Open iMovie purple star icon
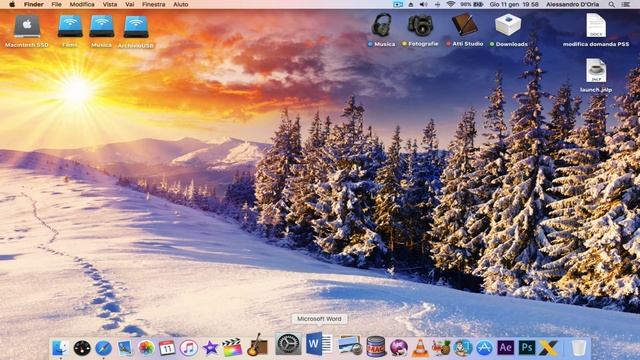This screenshot has height=360, width=640. [x=210, y=348]
